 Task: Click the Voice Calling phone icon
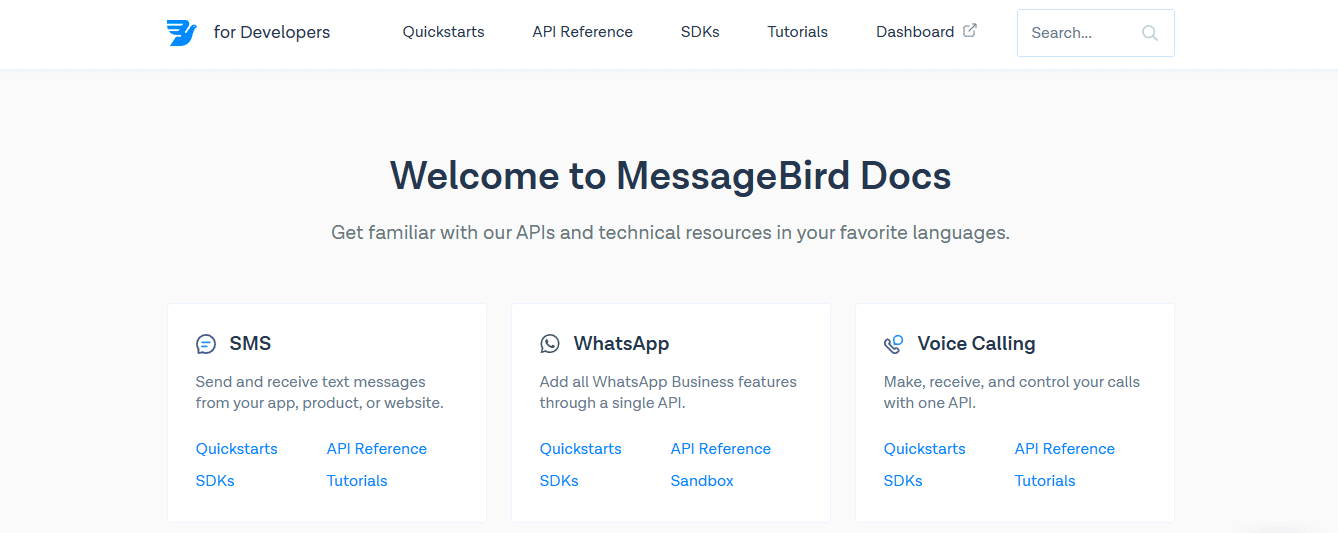[x=894, y=344]
